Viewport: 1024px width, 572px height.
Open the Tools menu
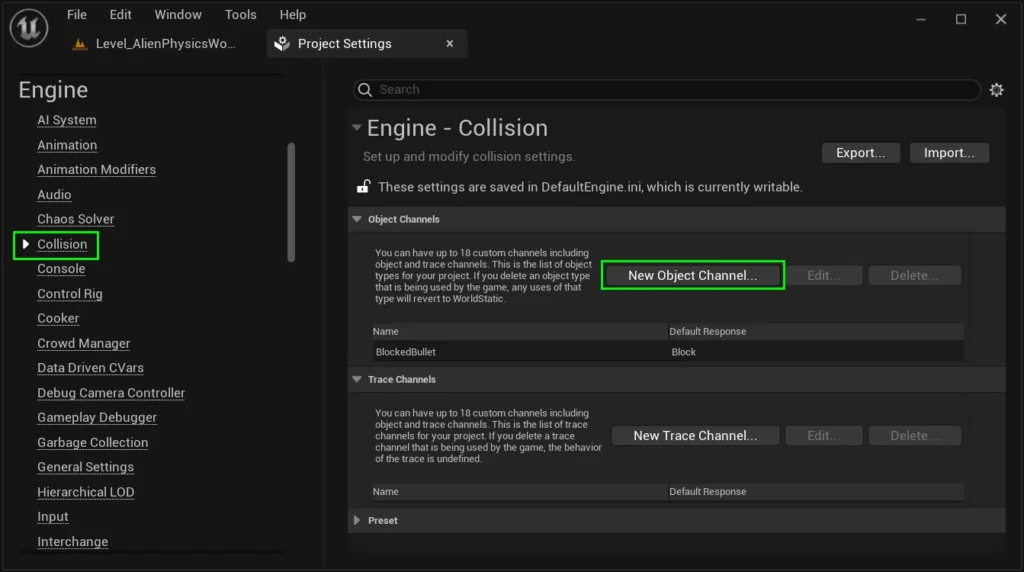tap(240, 15)
